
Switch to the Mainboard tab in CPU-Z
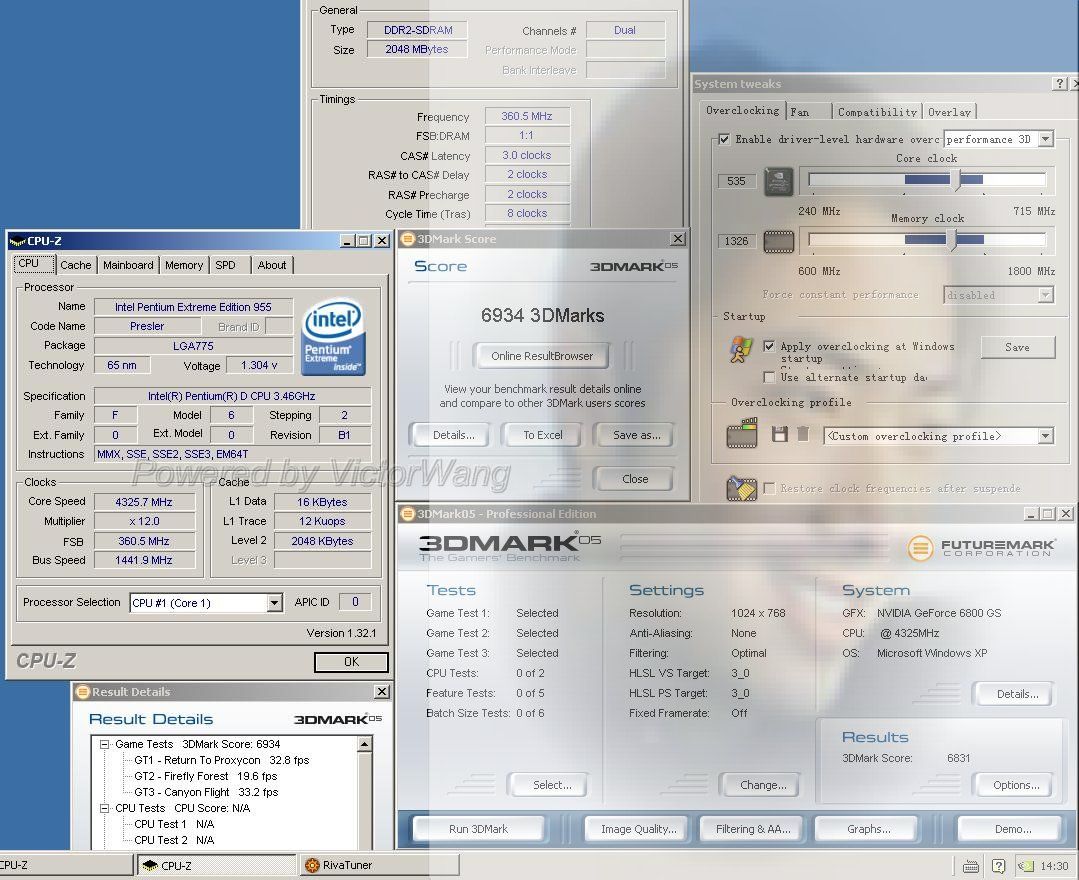(x=128, y=265)
